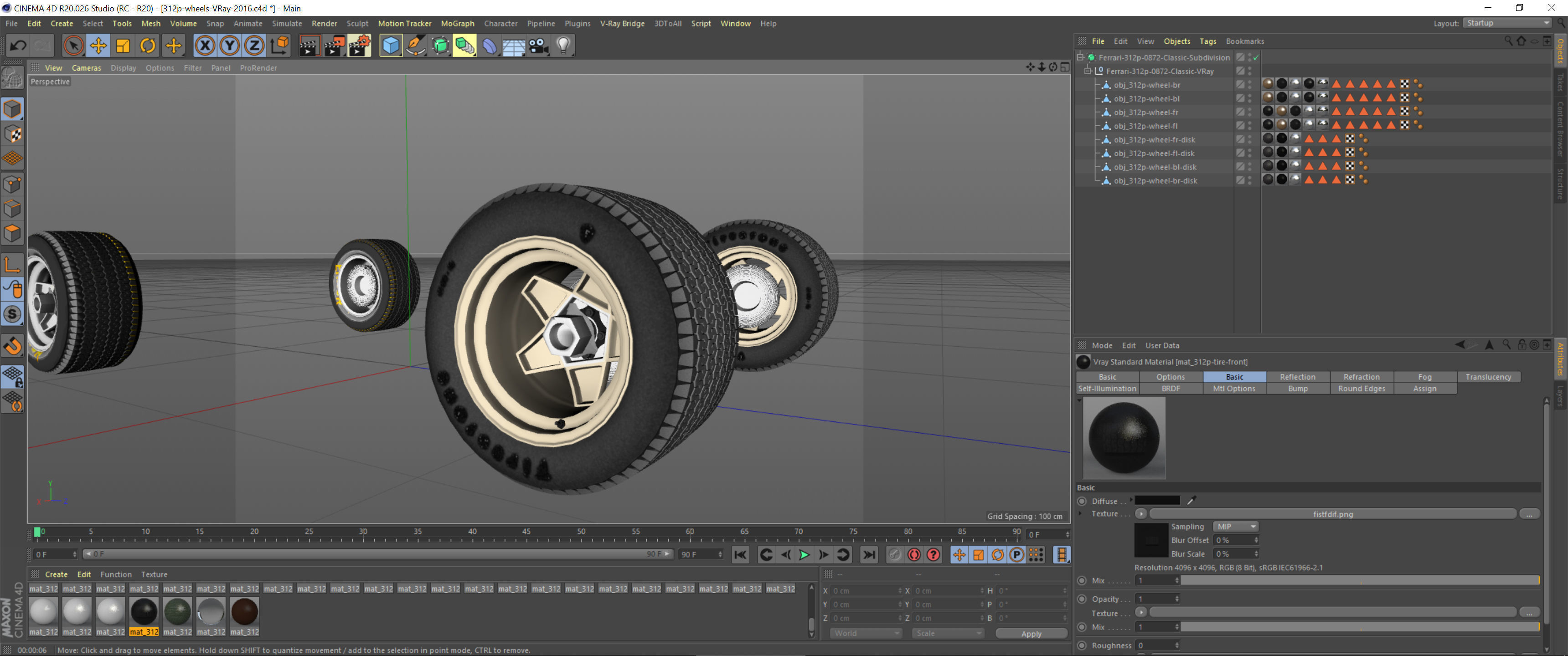This screenshot has width=1568, height=656.
Task: Open the Layout Startup dropdown
Action: [x=1507, y=23]
